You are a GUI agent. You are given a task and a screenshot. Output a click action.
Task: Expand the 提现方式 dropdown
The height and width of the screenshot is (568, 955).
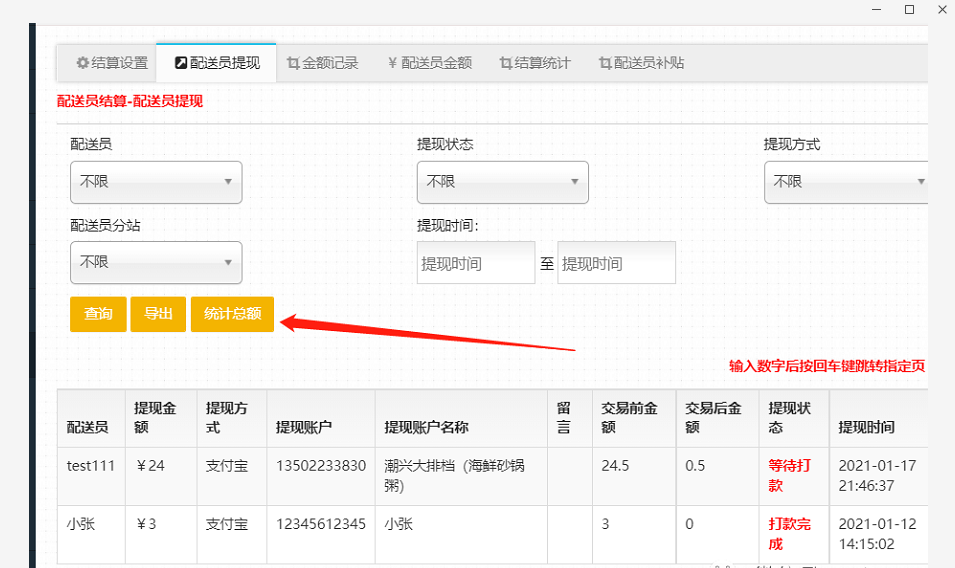click(x=846, y=182)
